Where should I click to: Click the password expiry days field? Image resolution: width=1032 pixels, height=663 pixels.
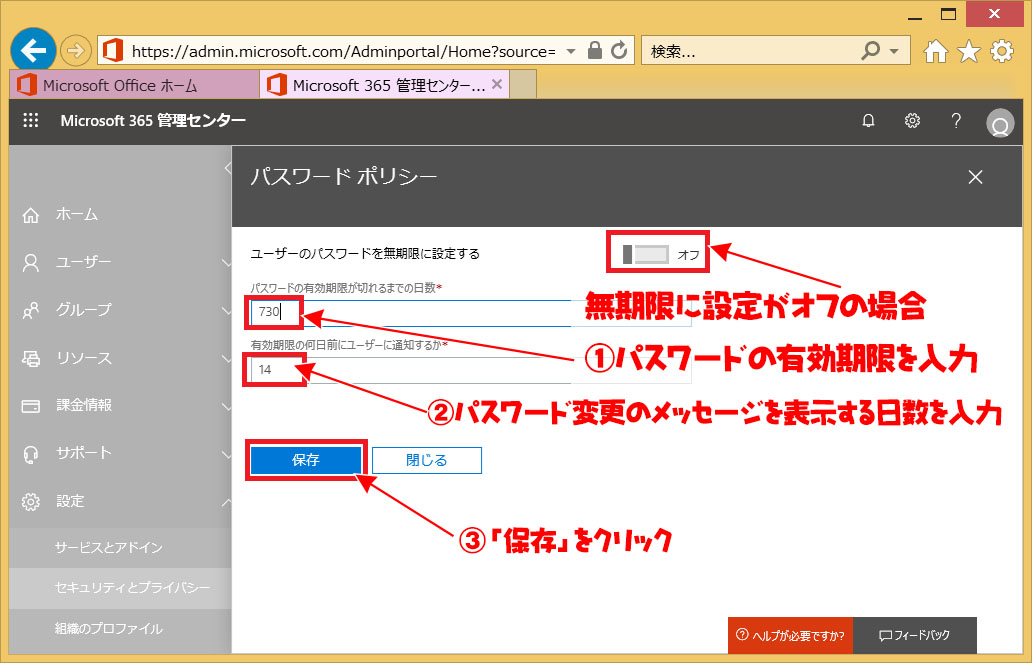tap(471, 312)
